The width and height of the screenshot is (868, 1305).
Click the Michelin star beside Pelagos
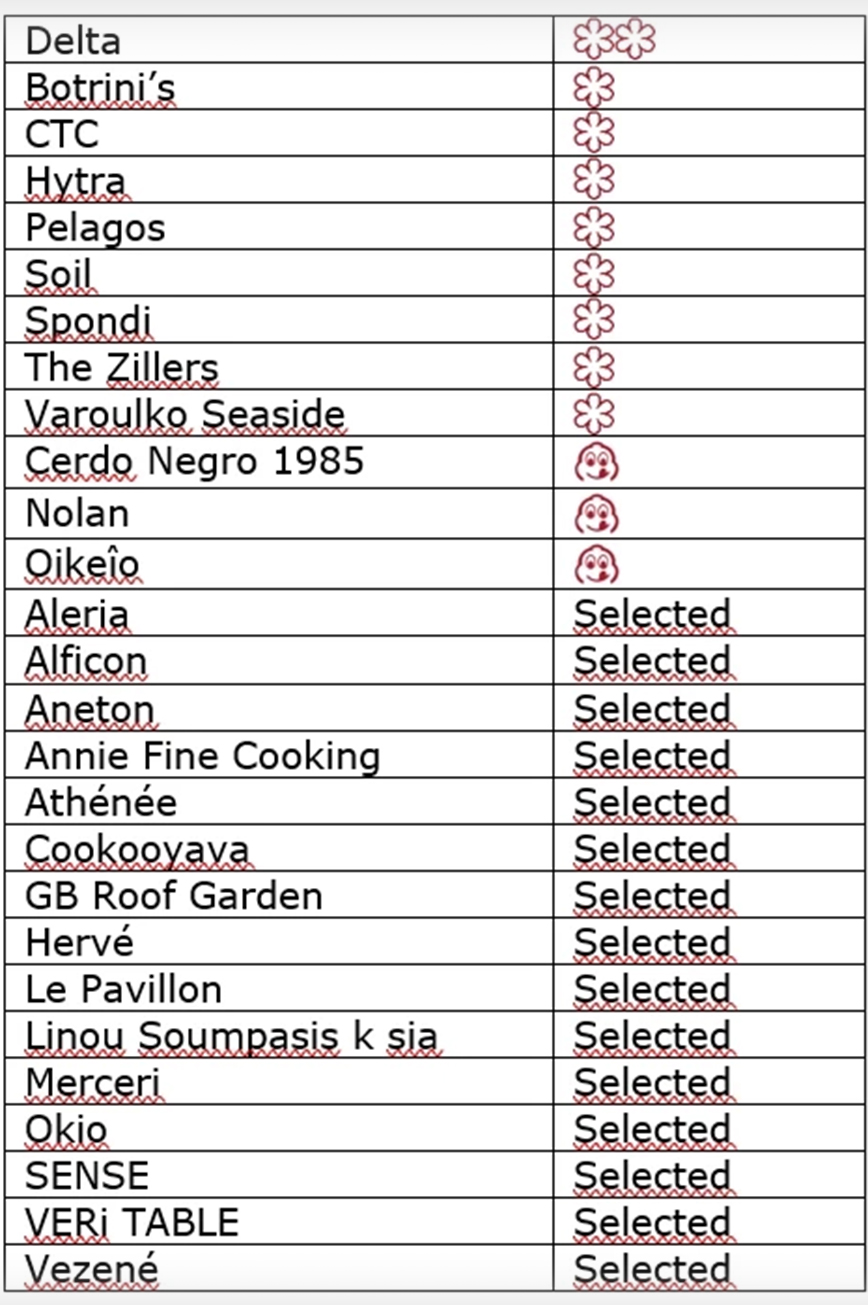(x=594, y=227)
